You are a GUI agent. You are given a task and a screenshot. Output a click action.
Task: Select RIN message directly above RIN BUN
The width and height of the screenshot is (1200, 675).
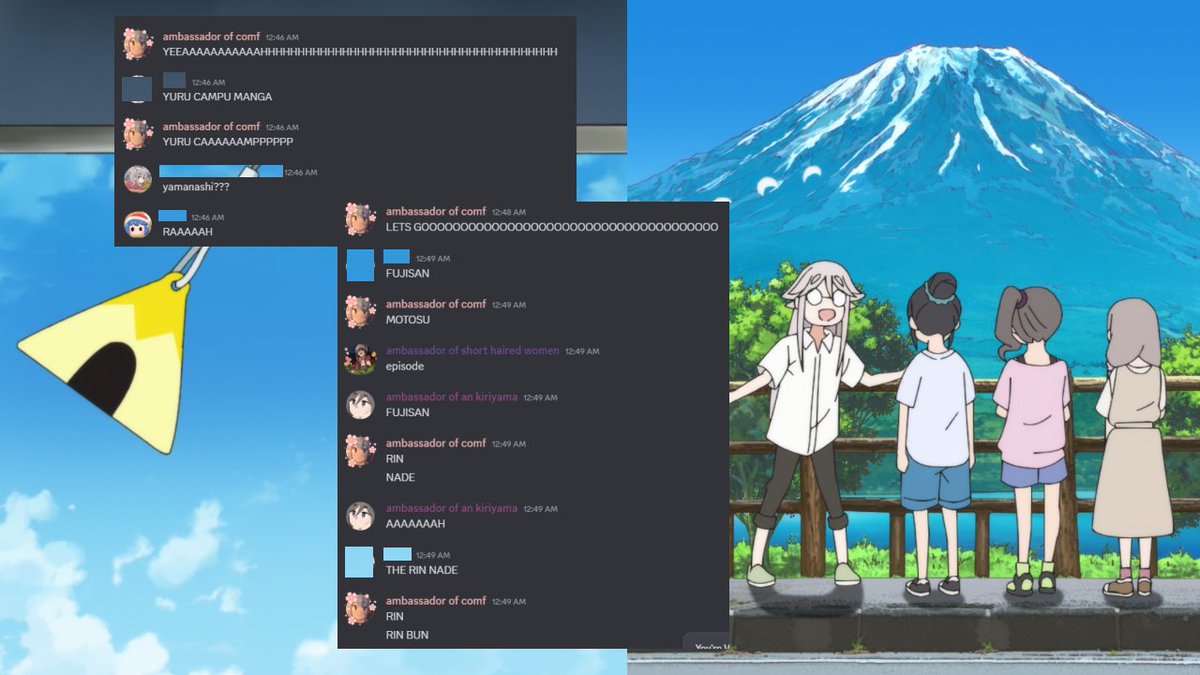(x=395, y=616)
